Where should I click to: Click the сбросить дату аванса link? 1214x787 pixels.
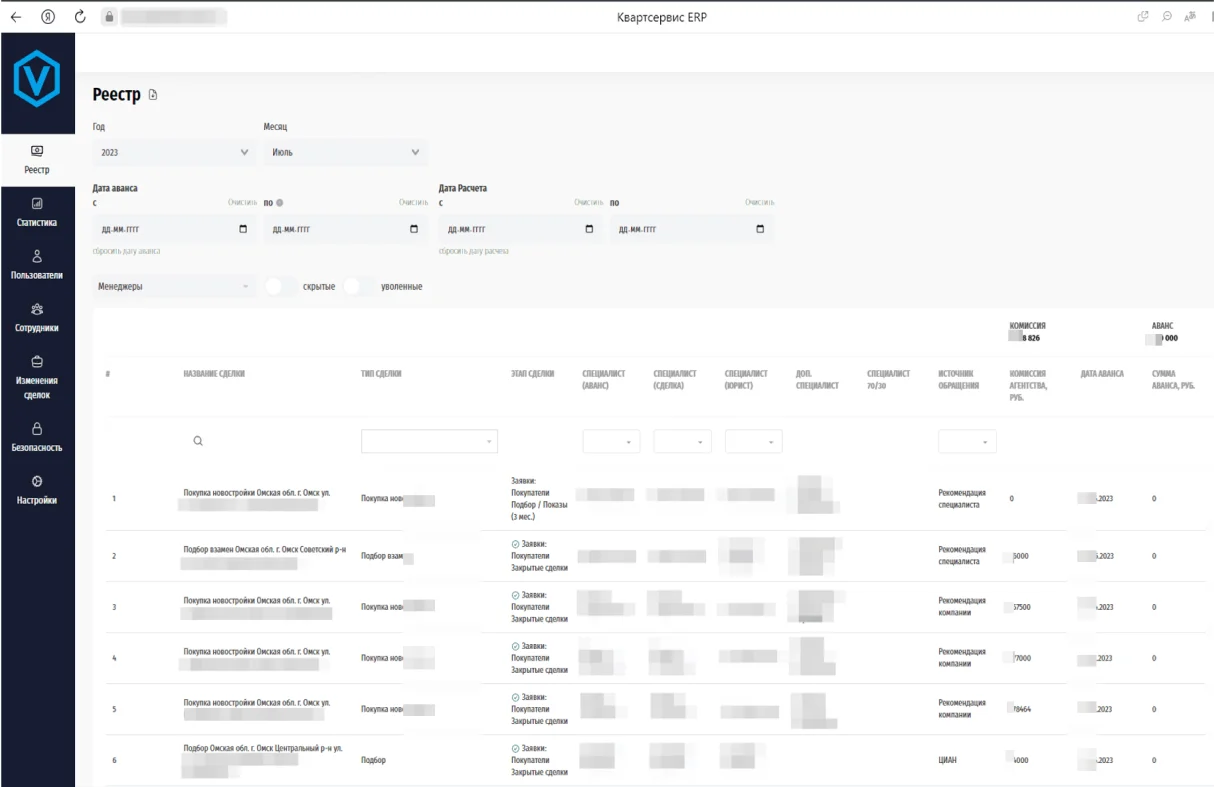[x=126, y=251]
